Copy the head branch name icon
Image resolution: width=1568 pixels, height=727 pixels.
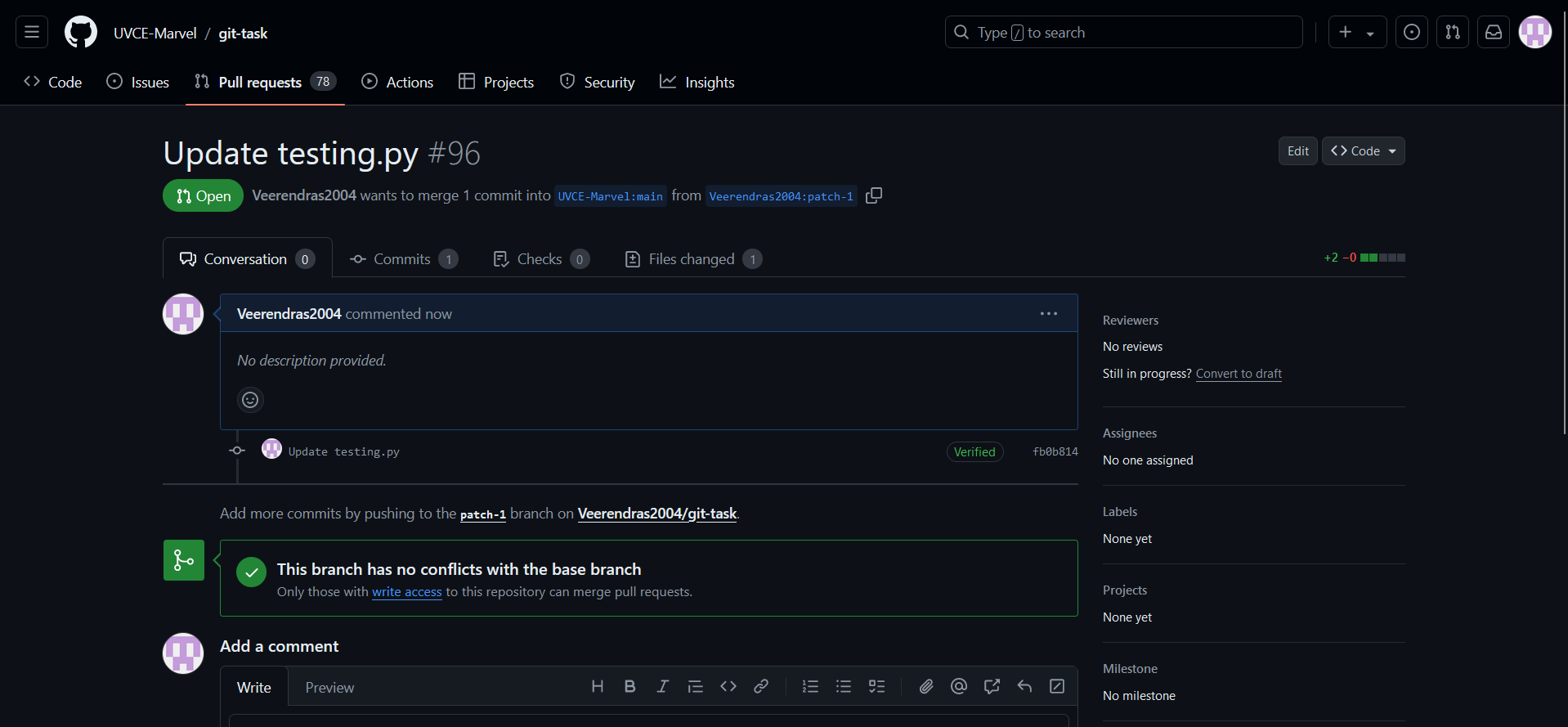point(874,195)
